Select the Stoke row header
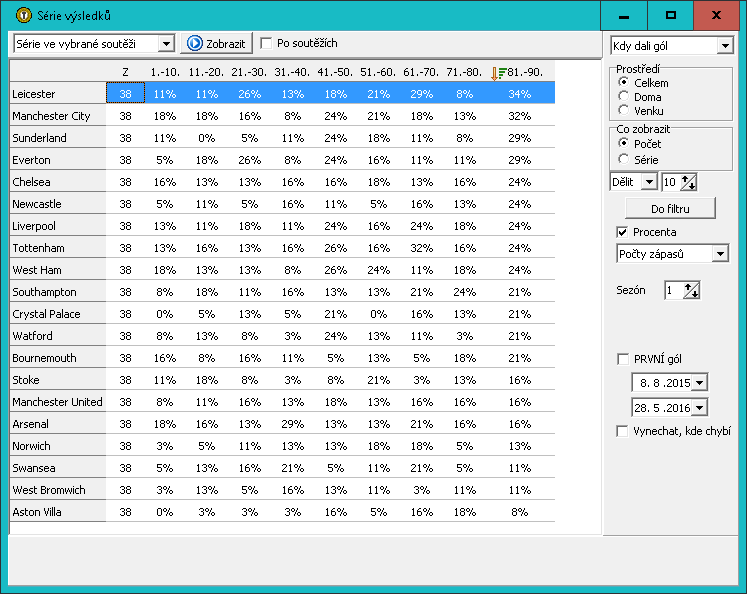Viewport: 747px width, 594px height. coord(58,380)
